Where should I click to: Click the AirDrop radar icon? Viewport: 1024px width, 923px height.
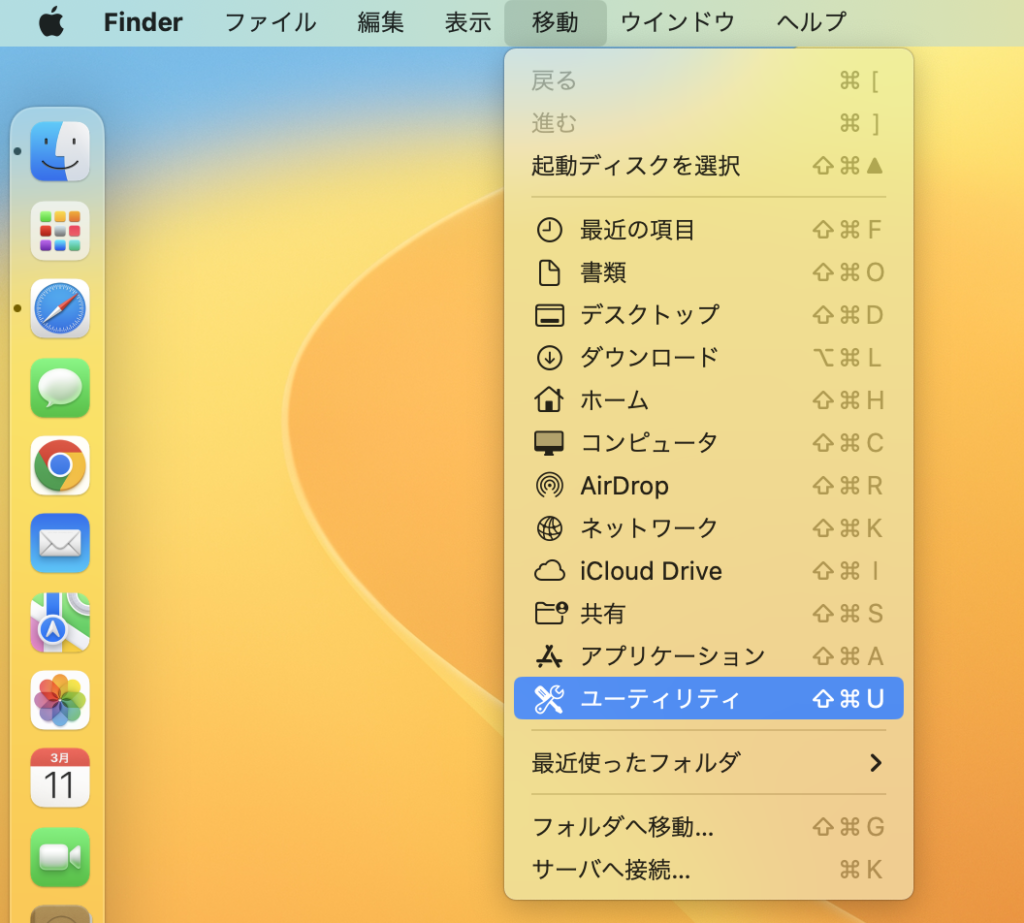(x=549, y=485)
